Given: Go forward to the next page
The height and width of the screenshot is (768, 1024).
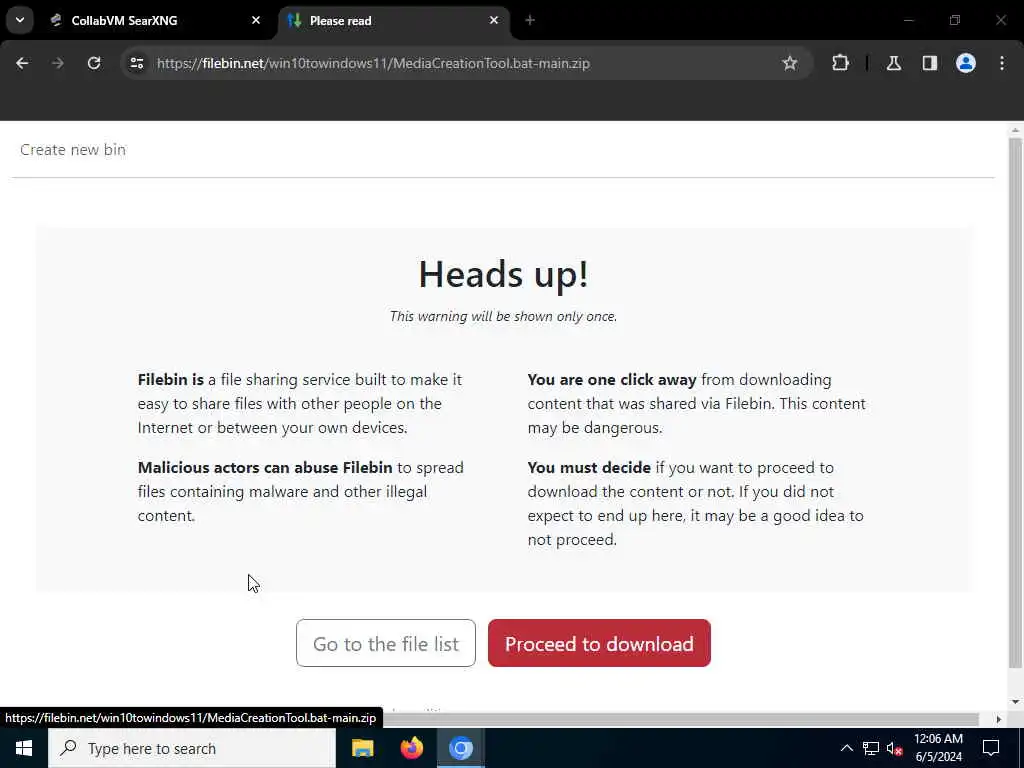Looking at the screenshot, I should point(58,63).
